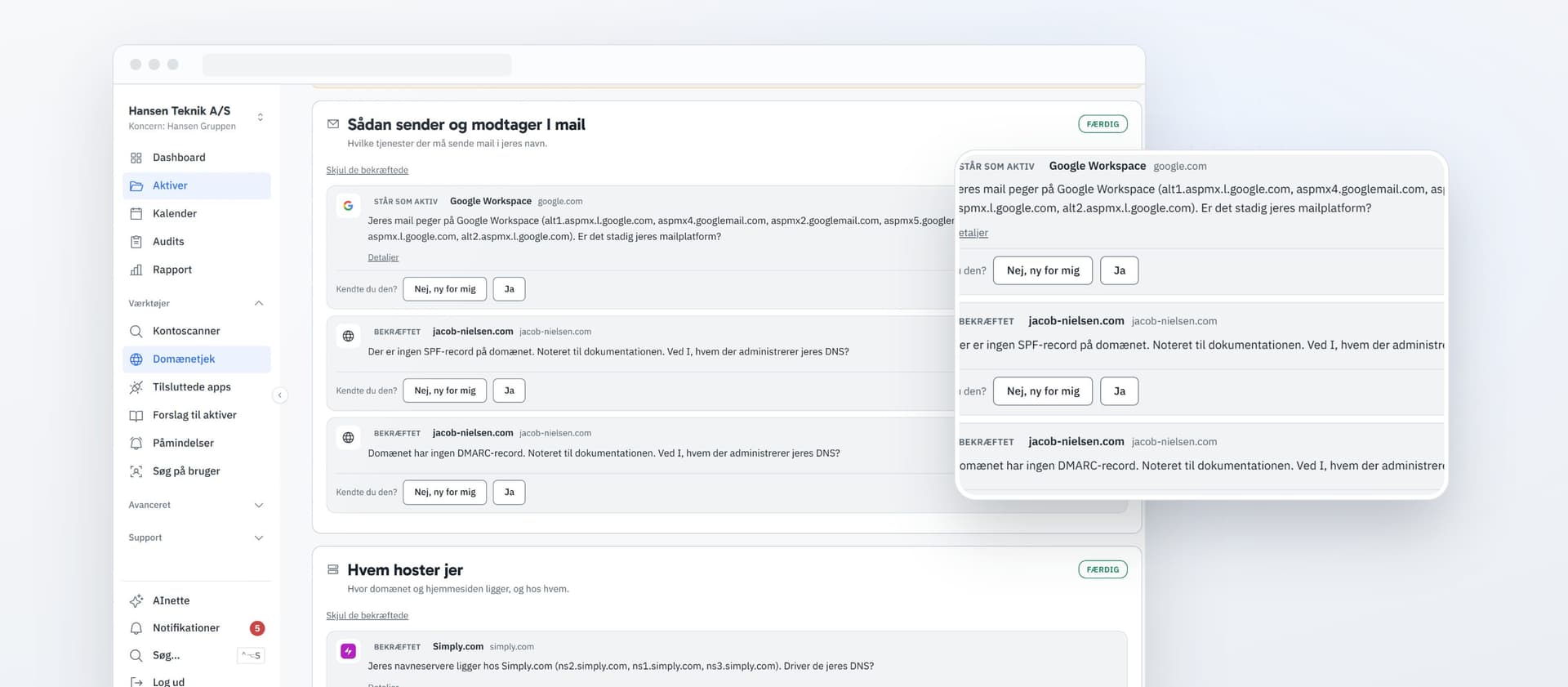Click the Kalender calendar icon

[x=136, y=213]
